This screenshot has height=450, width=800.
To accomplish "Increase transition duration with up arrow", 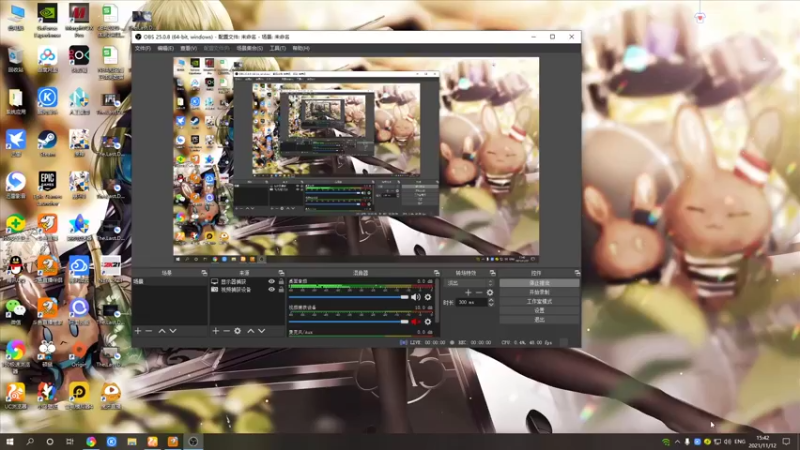I will coord(491,301).
